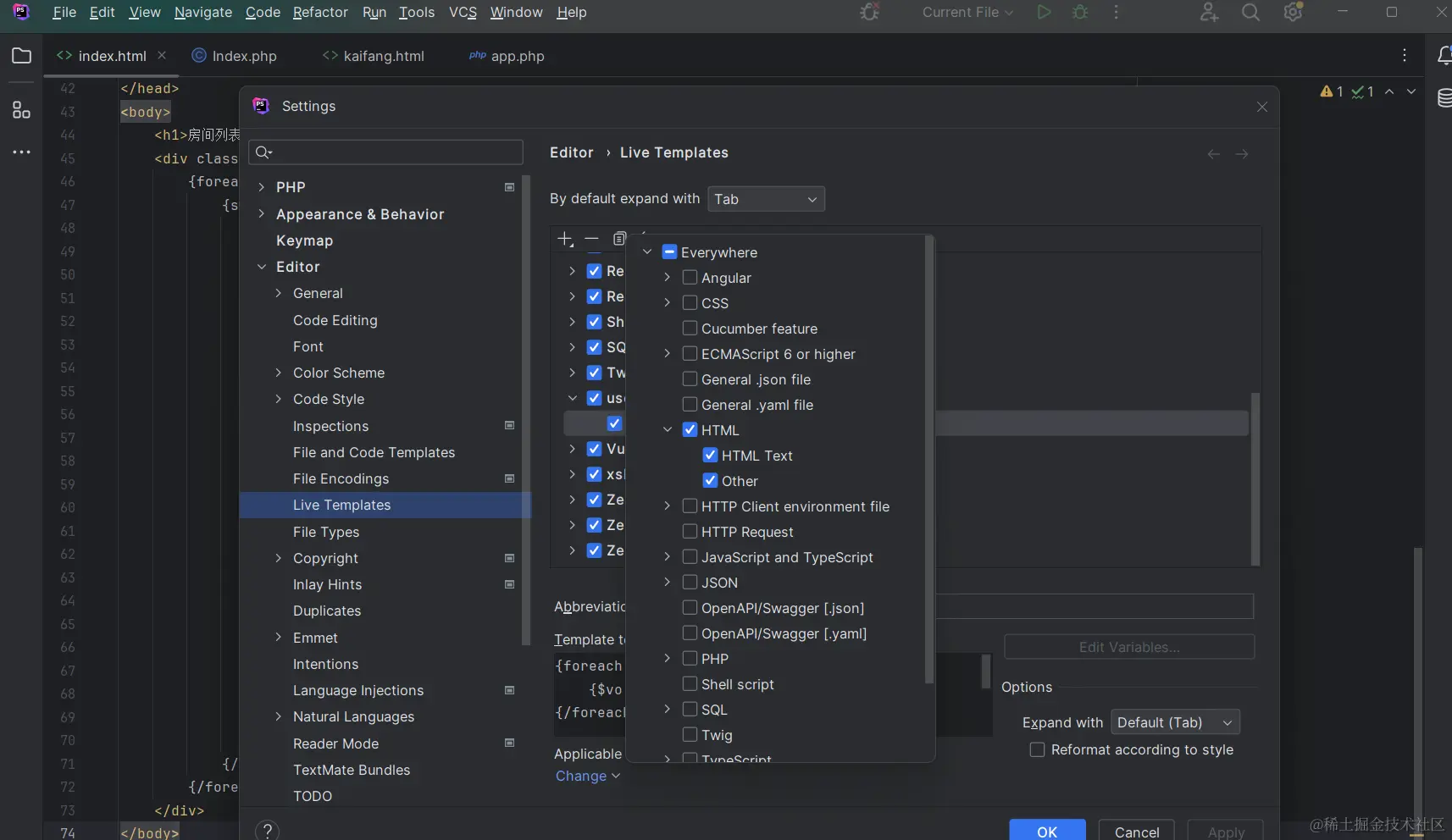Go forward in Settings navigation
The image size is (1452, 840).
(1242, 154)
